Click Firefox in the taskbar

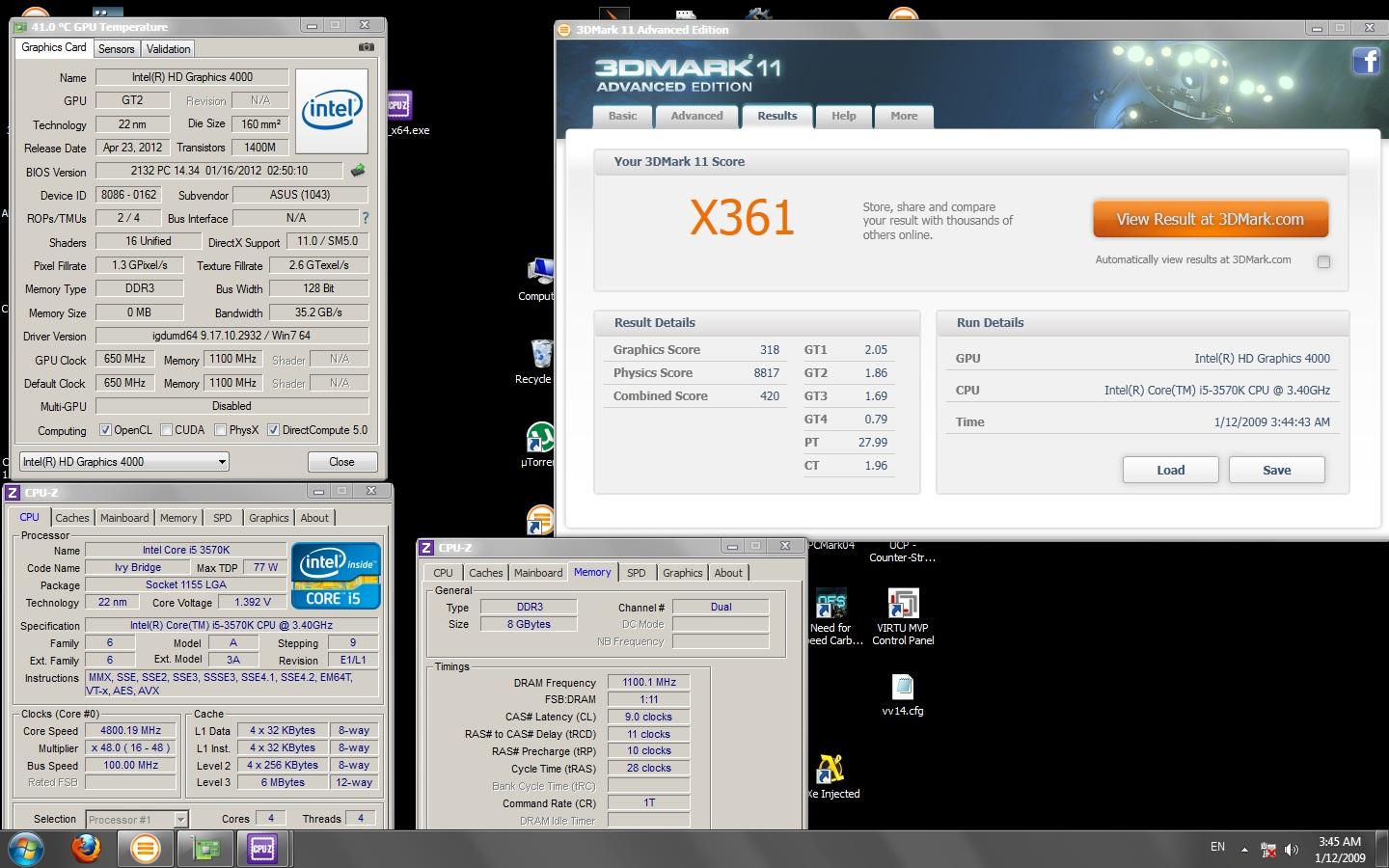86,849
